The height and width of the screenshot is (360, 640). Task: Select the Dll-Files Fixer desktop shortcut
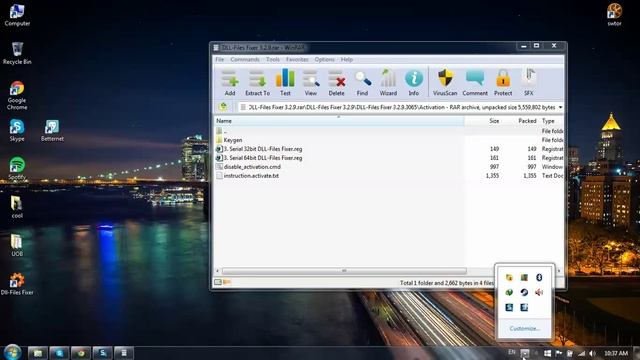(17, 284)
